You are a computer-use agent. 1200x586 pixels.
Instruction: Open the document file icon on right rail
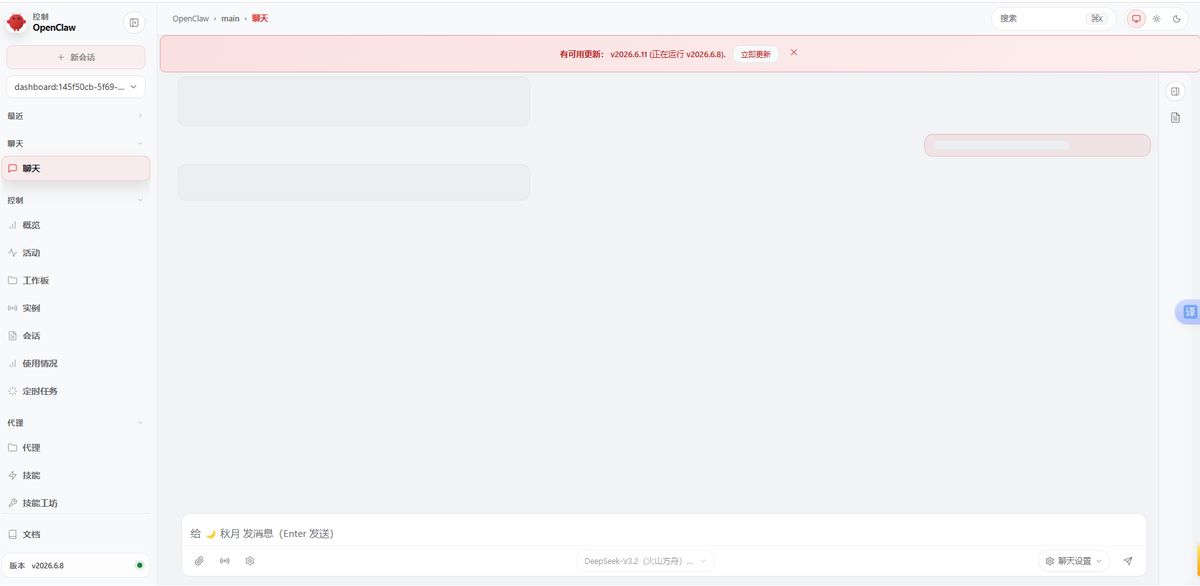click(1175, 118)
